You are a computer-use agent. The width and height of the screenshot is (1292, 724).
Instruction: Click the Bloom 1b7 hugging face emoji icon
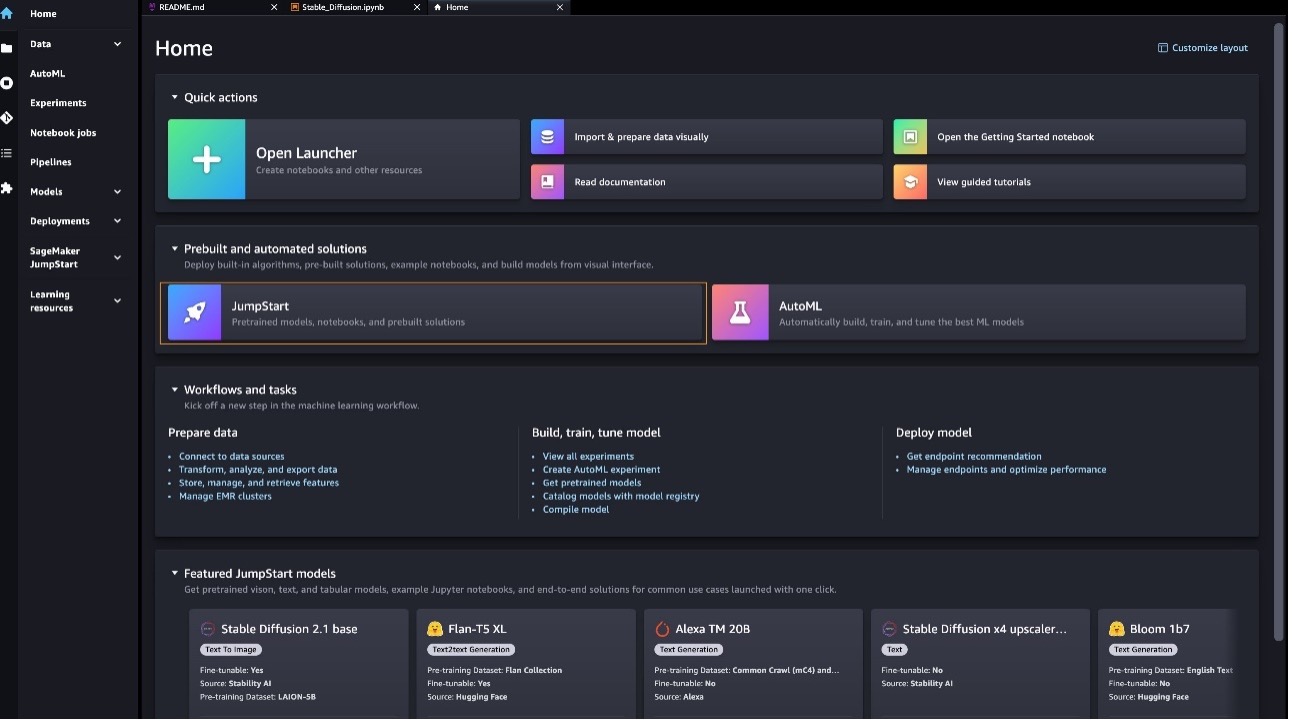click(x=1117, y=629)
